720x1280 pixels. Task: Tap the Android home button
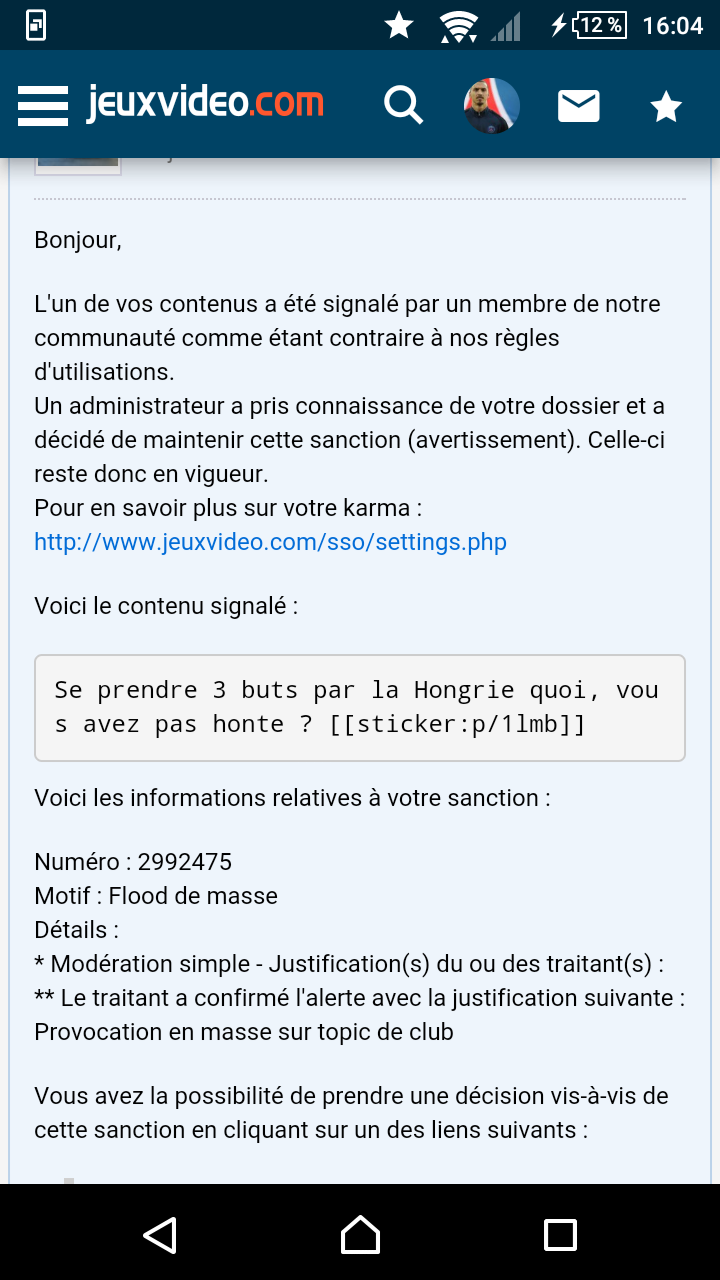coord(360,1234)
